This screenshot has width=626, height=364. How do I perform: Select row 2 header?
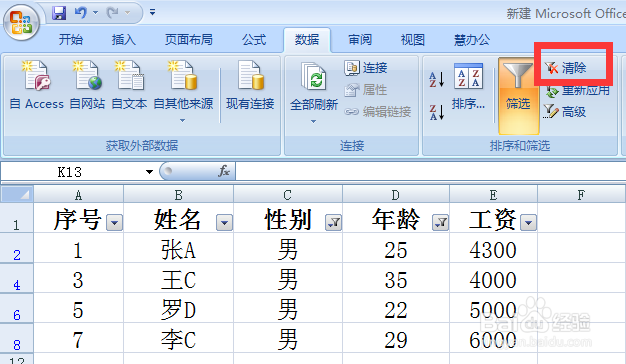tap(17, 248)
